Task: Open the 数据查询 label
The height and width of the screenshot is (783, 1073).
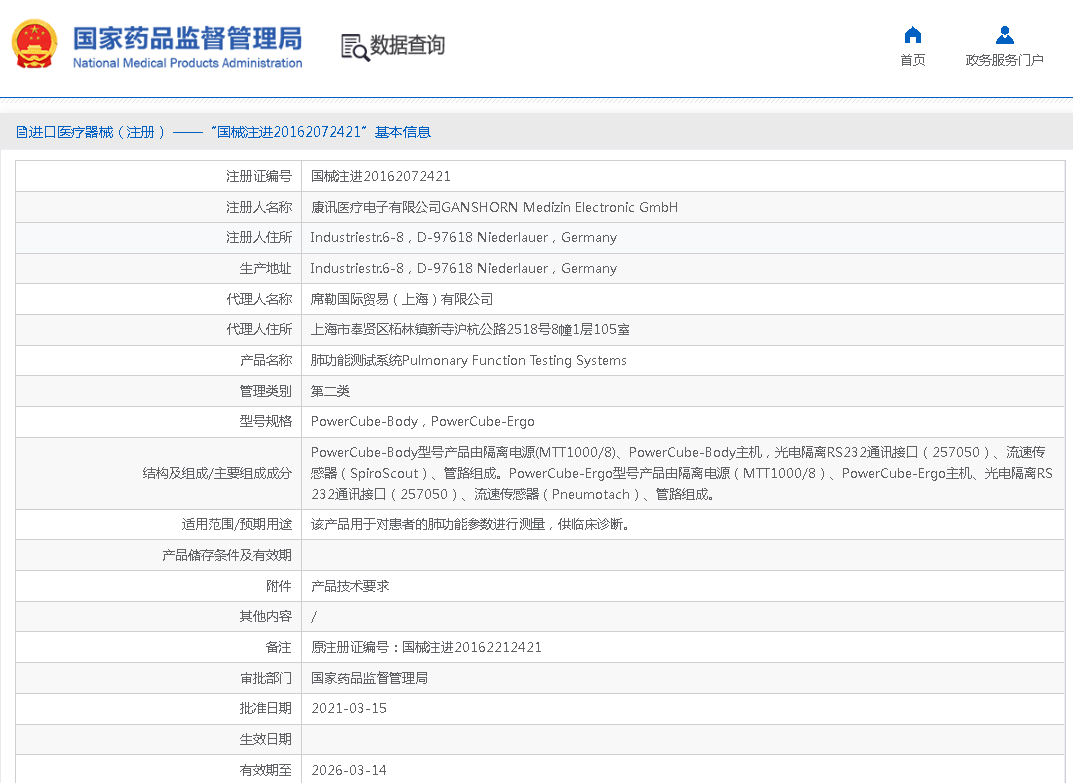Action: pyautogui.click(x=408, y=45)
